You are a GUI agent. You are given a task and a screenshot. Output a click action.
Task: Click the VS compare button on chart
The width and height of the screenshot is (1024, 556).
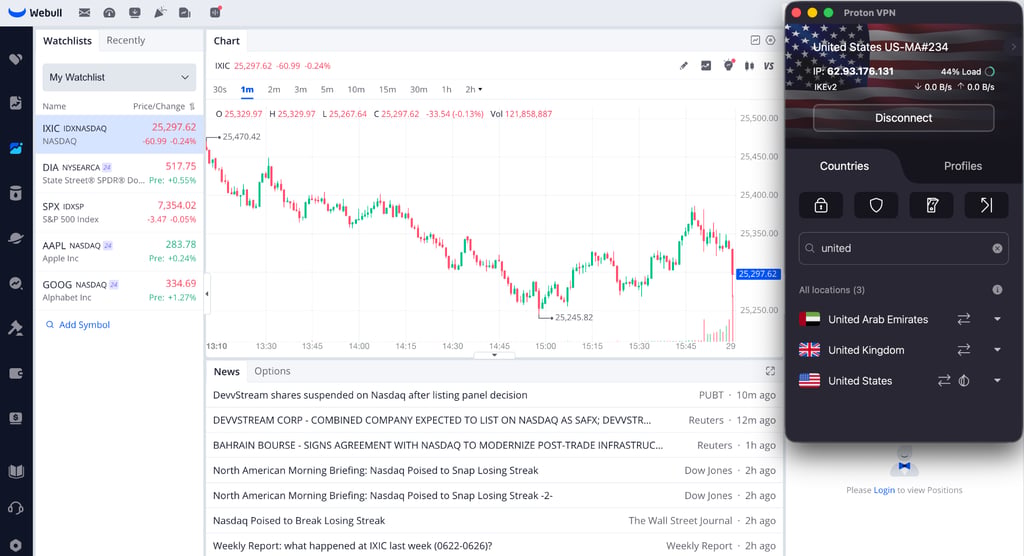[x=769, y=66]
